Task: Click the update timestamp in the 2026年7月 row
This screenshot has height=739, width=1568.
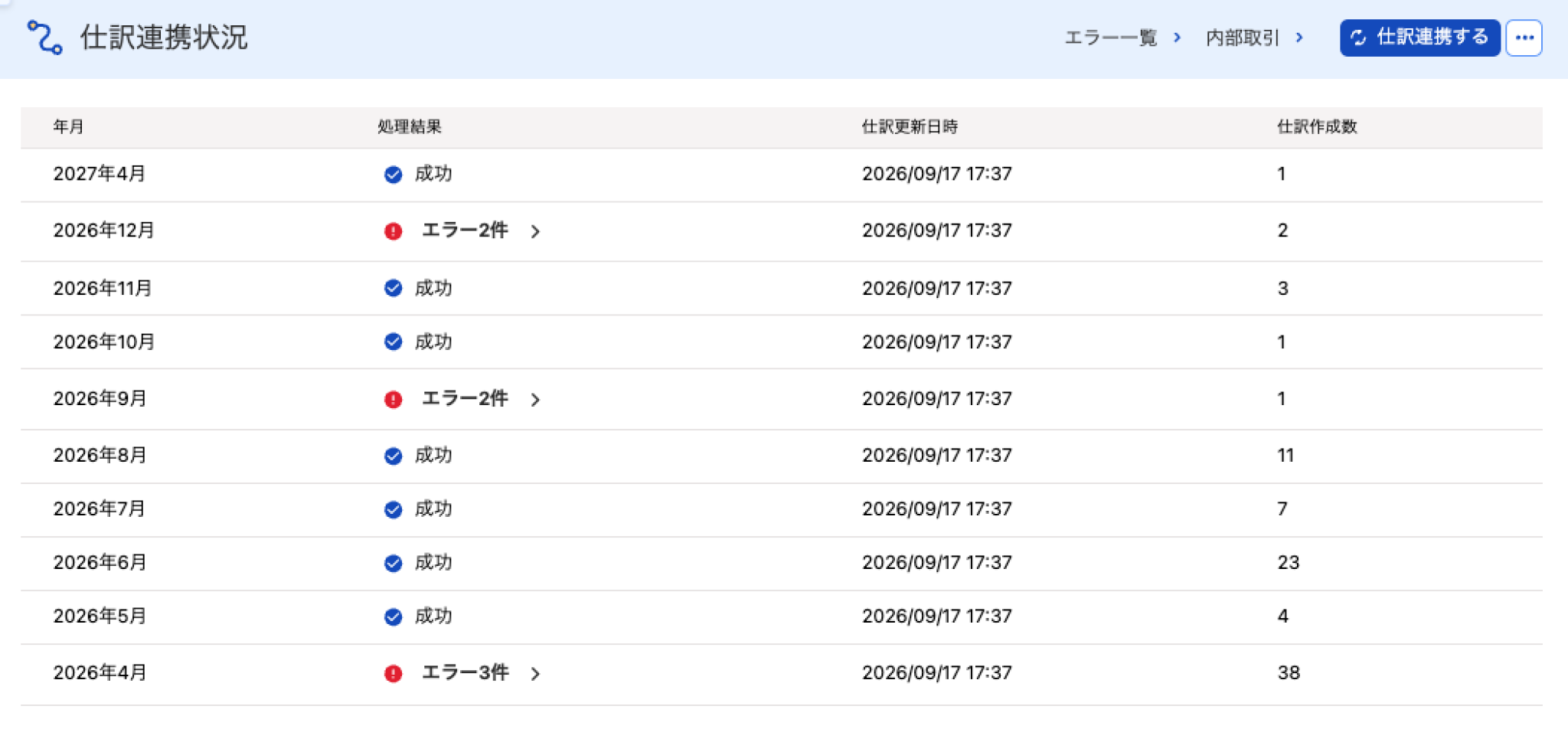Action: point(937,509)
